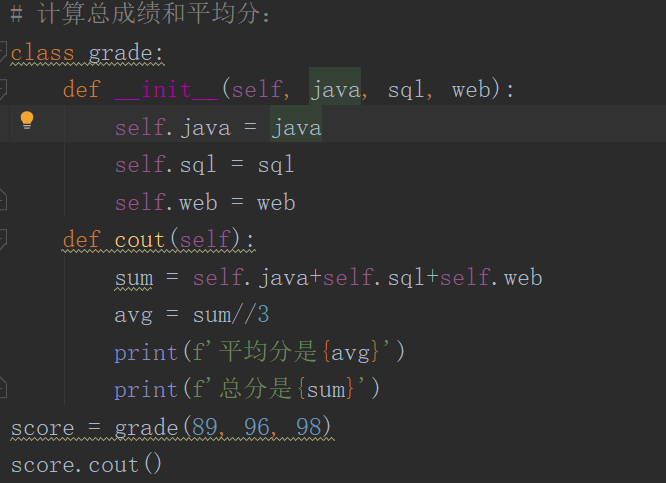
Task: Click self.java in the sum expression
Action: tap(251, 277)
